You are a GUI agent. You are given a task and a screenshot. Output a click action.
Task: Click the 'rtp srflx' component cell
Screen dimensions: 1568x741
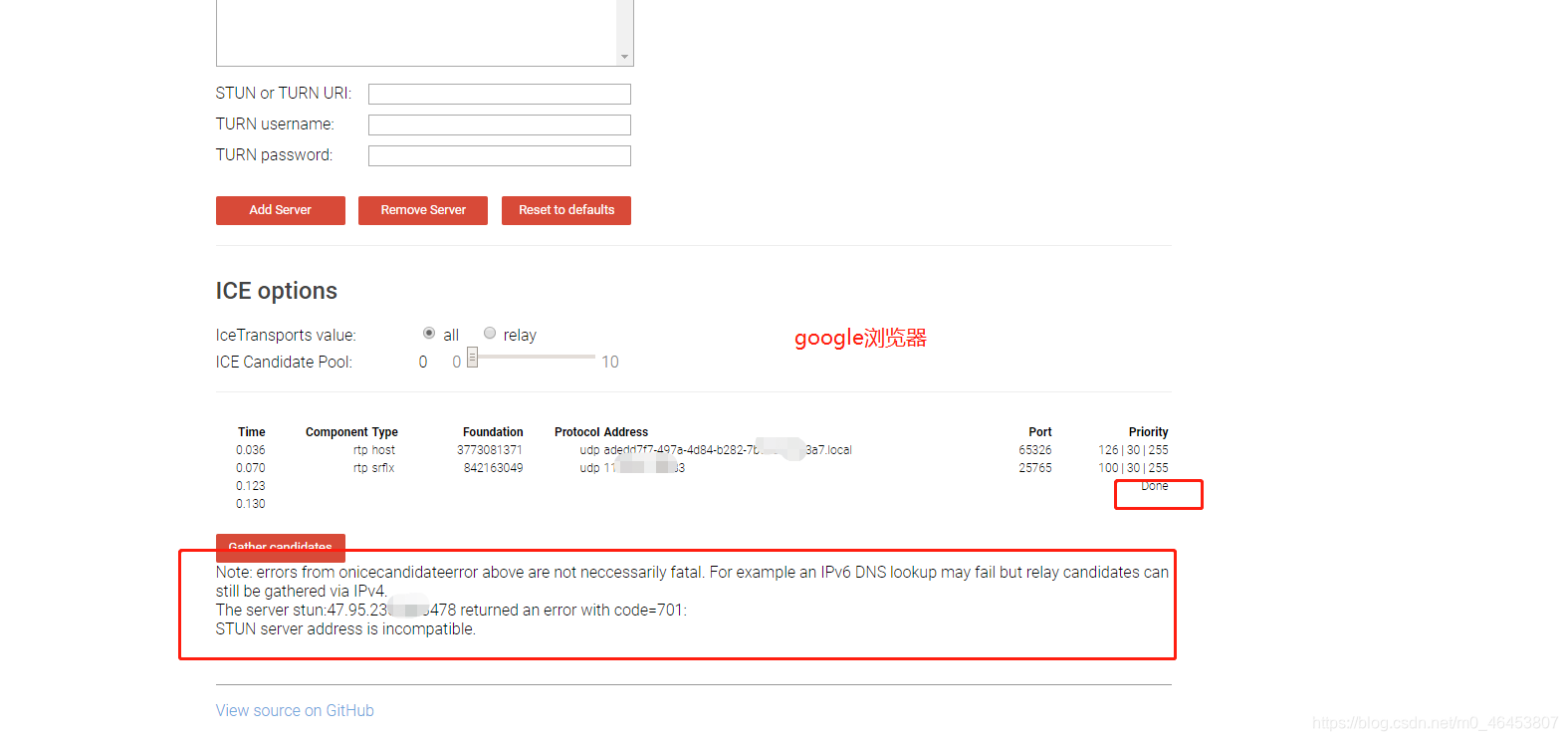[x=374, y=468]
